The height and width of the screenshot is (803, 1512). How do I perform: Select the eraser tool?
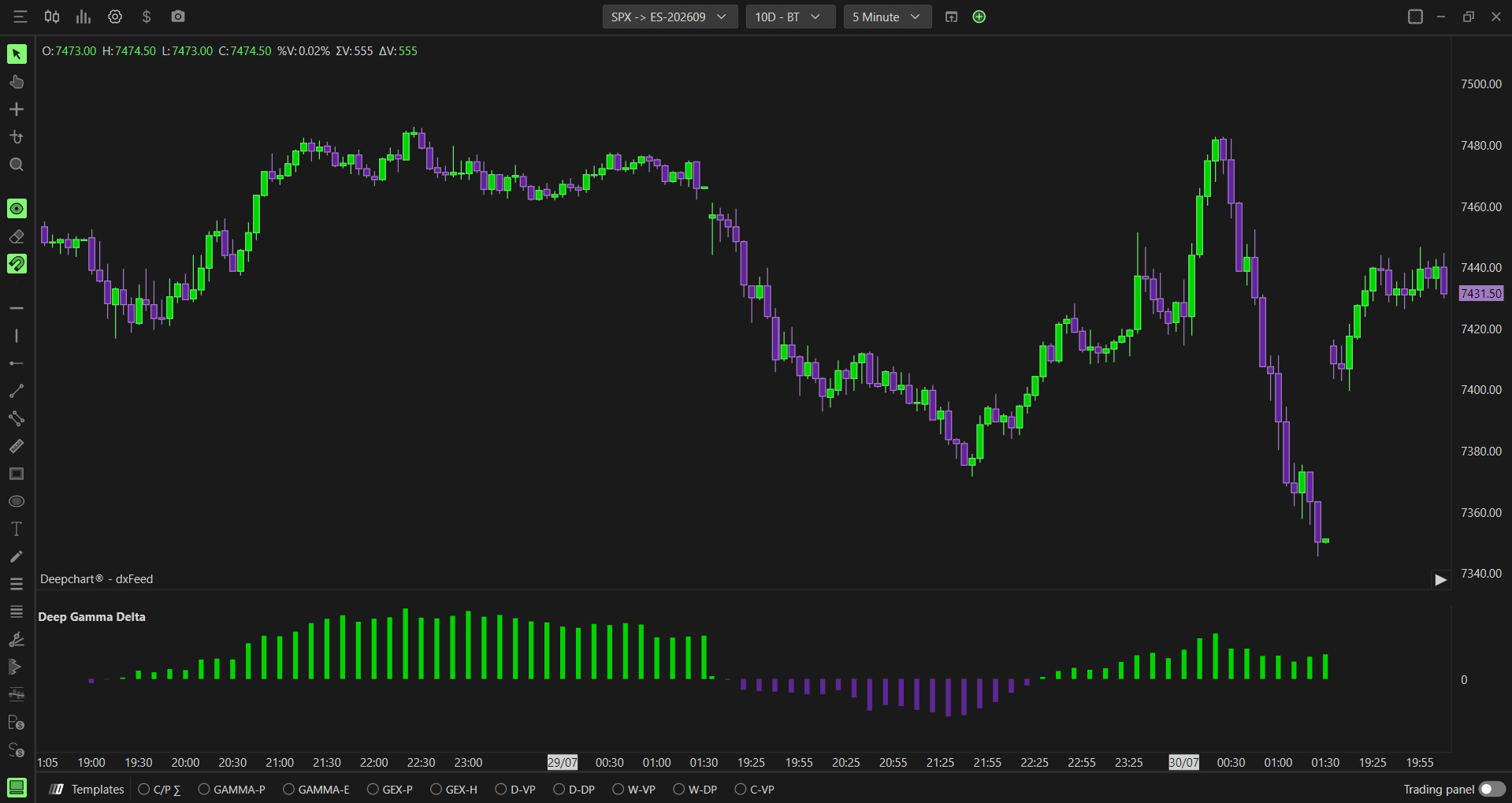(17, 236)
